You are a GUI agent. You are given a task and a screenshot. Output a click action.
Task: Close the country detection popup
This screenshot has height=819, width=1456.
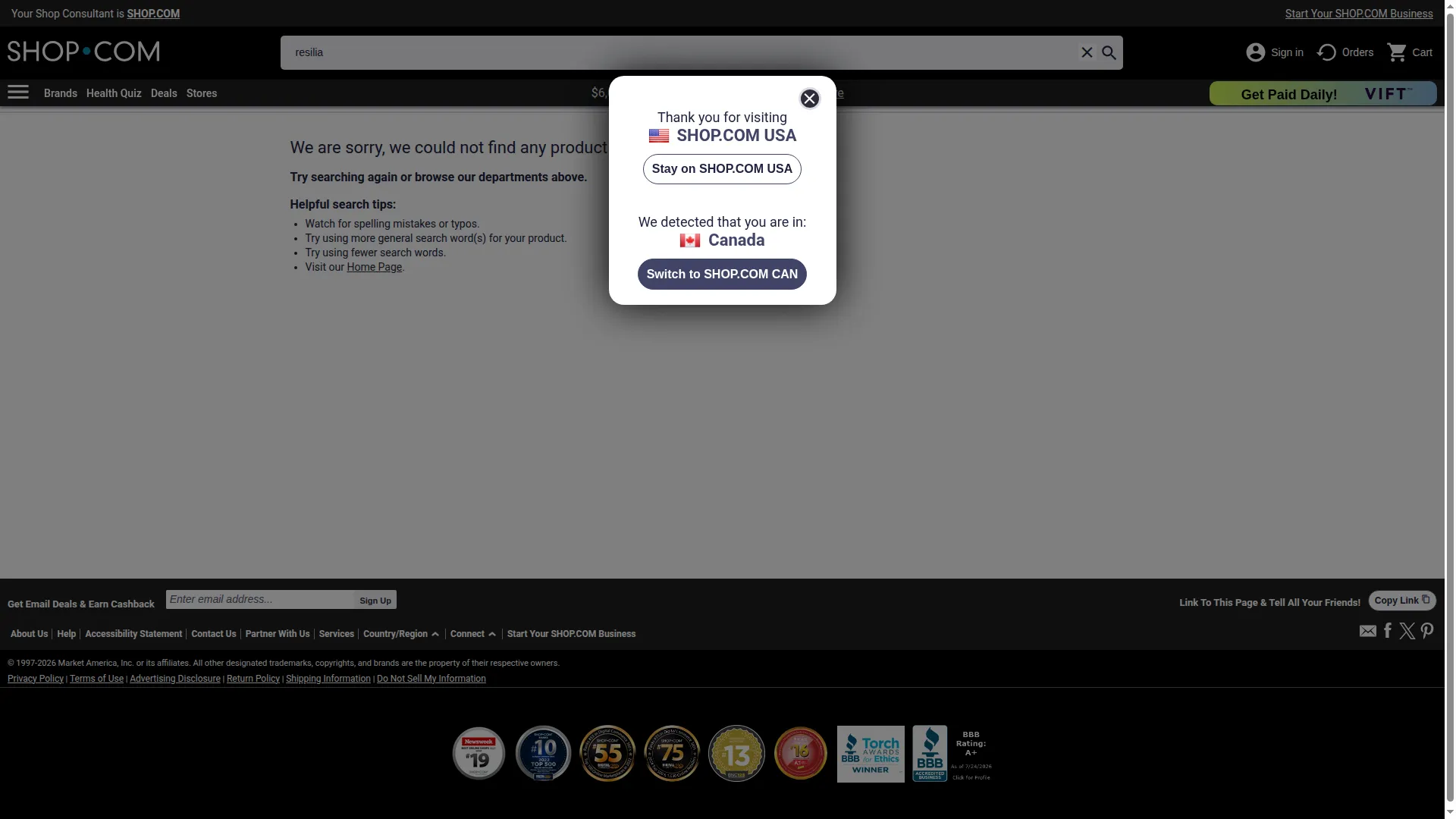tap(809, 99)
